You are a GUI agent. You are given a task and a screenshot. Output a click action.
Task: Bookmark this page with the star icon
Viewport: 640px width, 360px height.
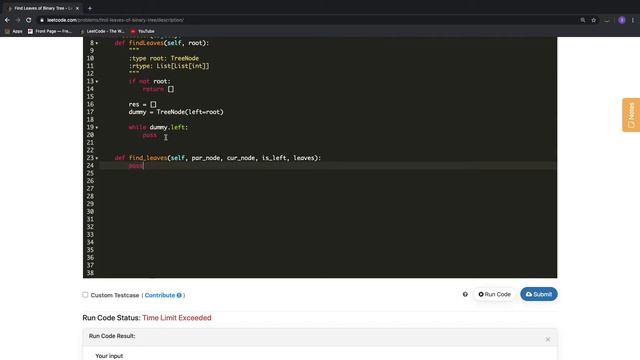593,20
